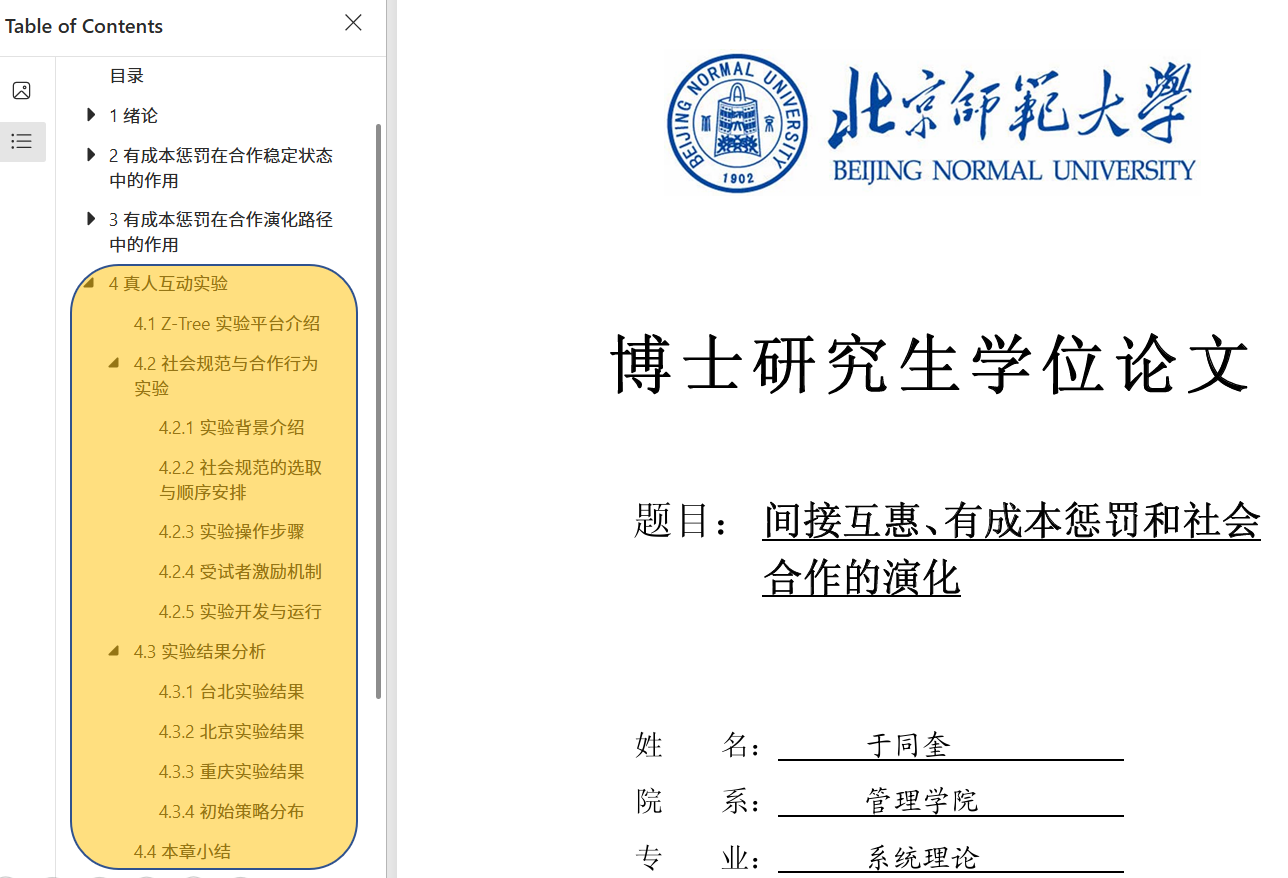Collapse section 4.3 实验结果分析 arrow
The width and height of the screenshot is (1288, 878).
114,652
